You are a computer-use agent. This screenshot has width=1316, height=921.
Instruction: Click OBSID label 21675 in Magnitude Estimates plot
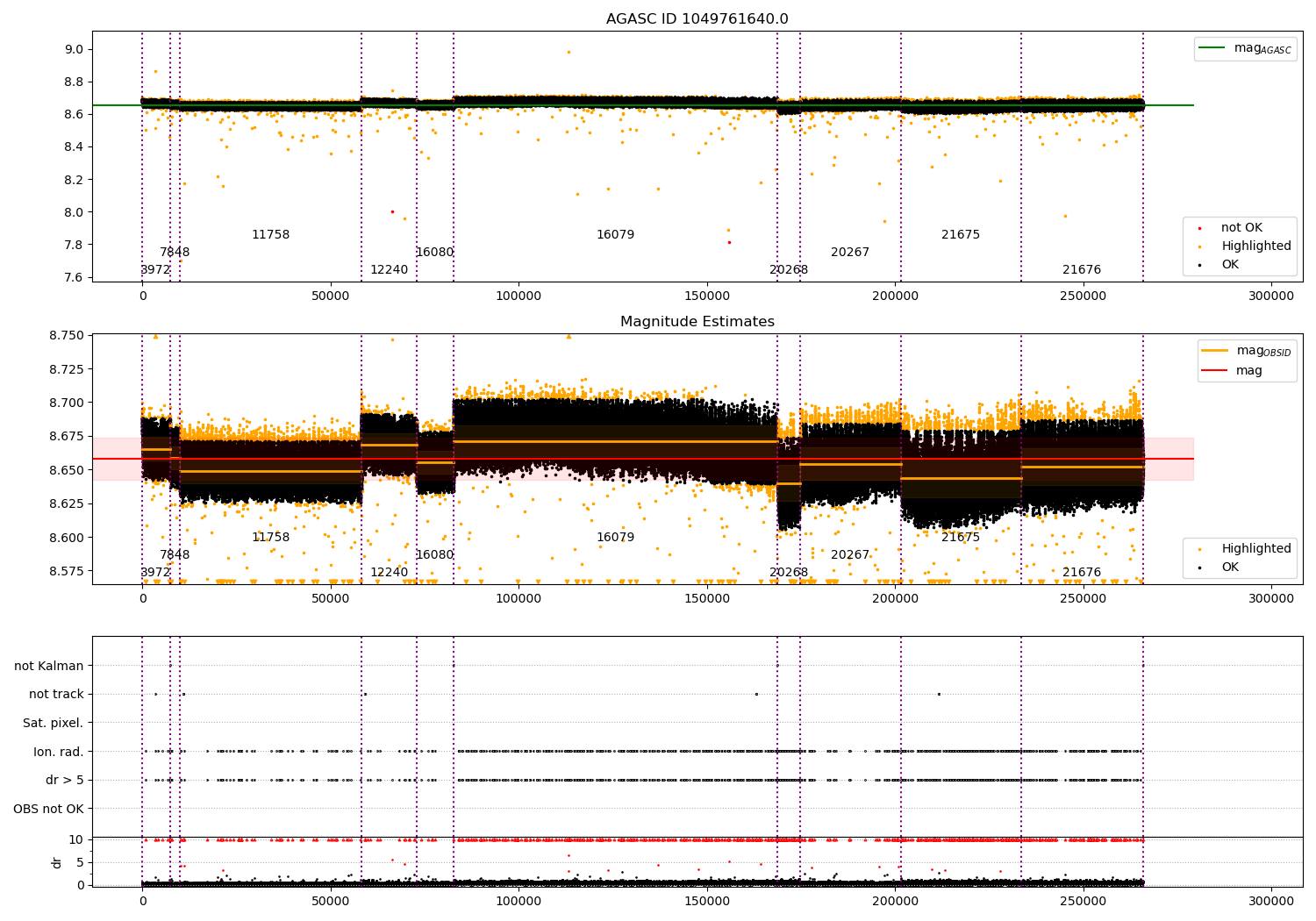coord(961,538)
